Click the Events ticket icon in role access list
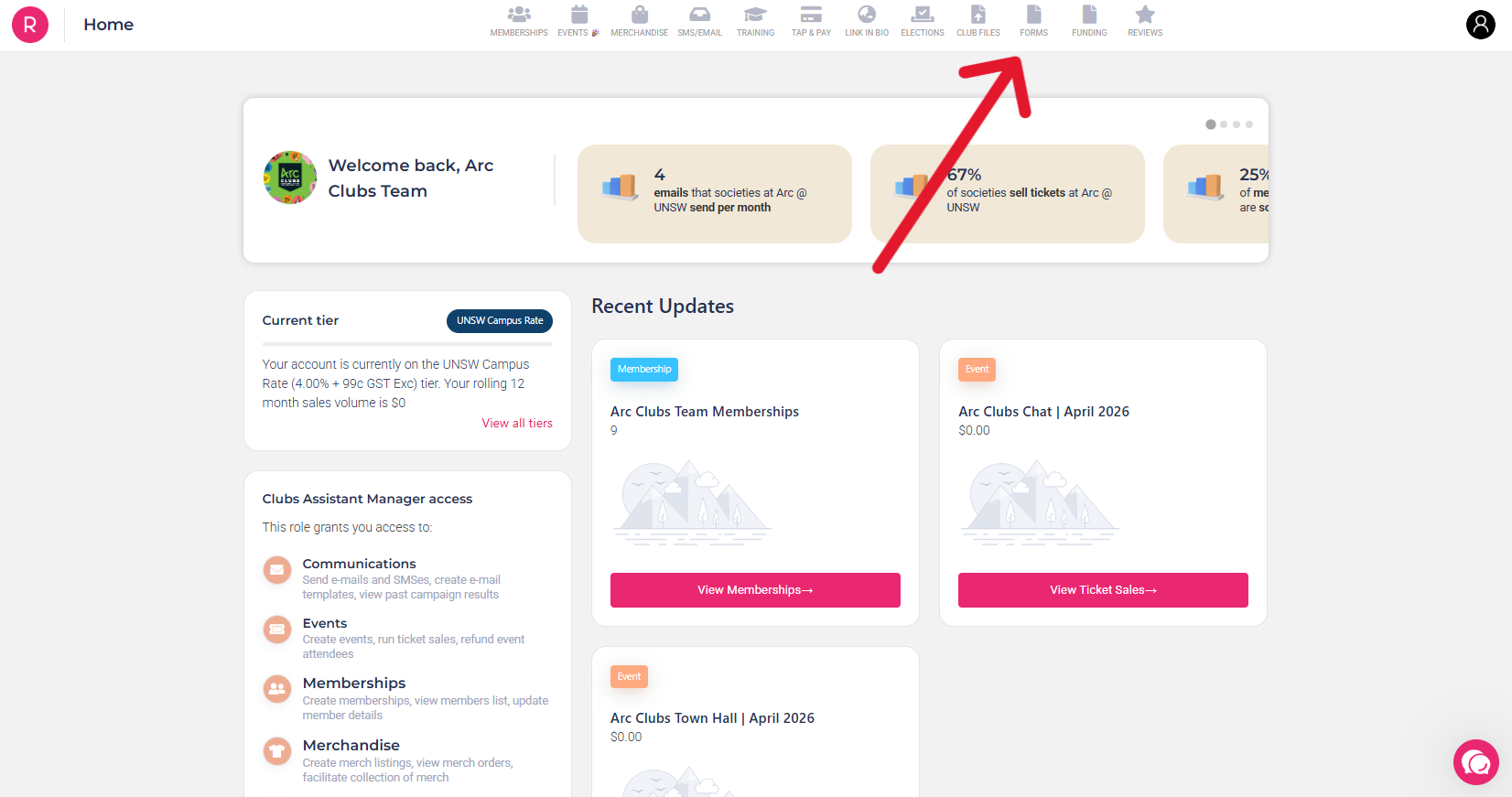 click(x=277, y=630)
